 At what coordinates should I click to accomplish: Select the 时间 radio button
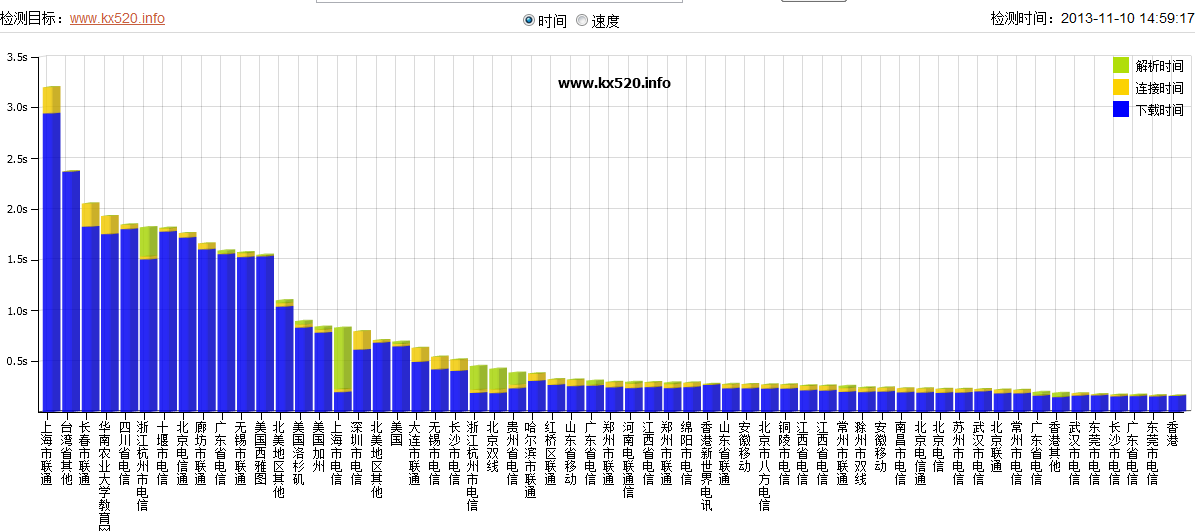pos(529,20)
